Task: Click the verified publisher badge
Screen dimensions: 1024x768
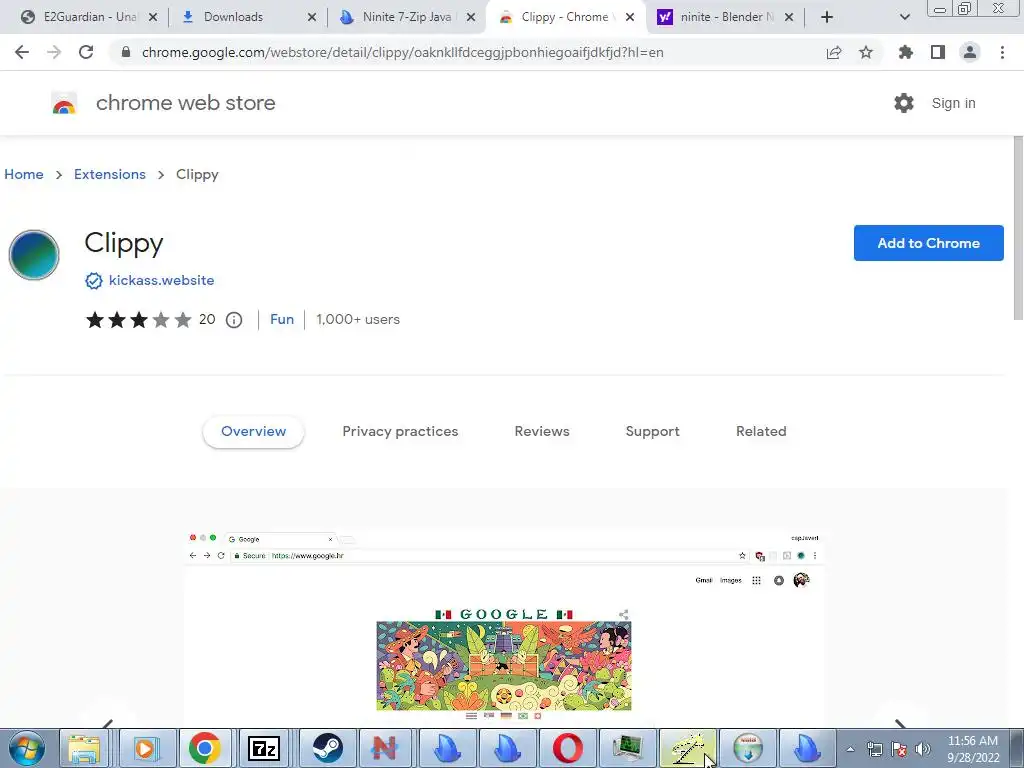Action: click(x=93, y=281)
